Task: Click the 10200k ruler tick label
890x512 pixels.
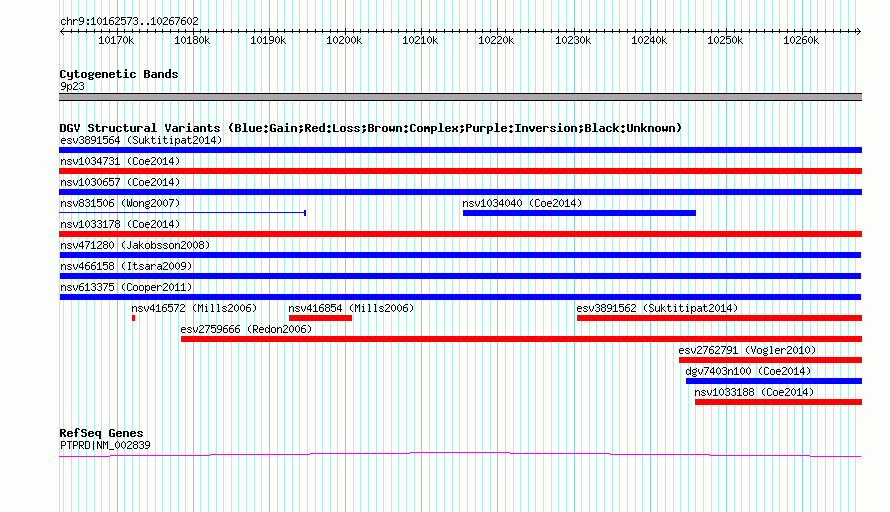Action: tap(344, 40)
